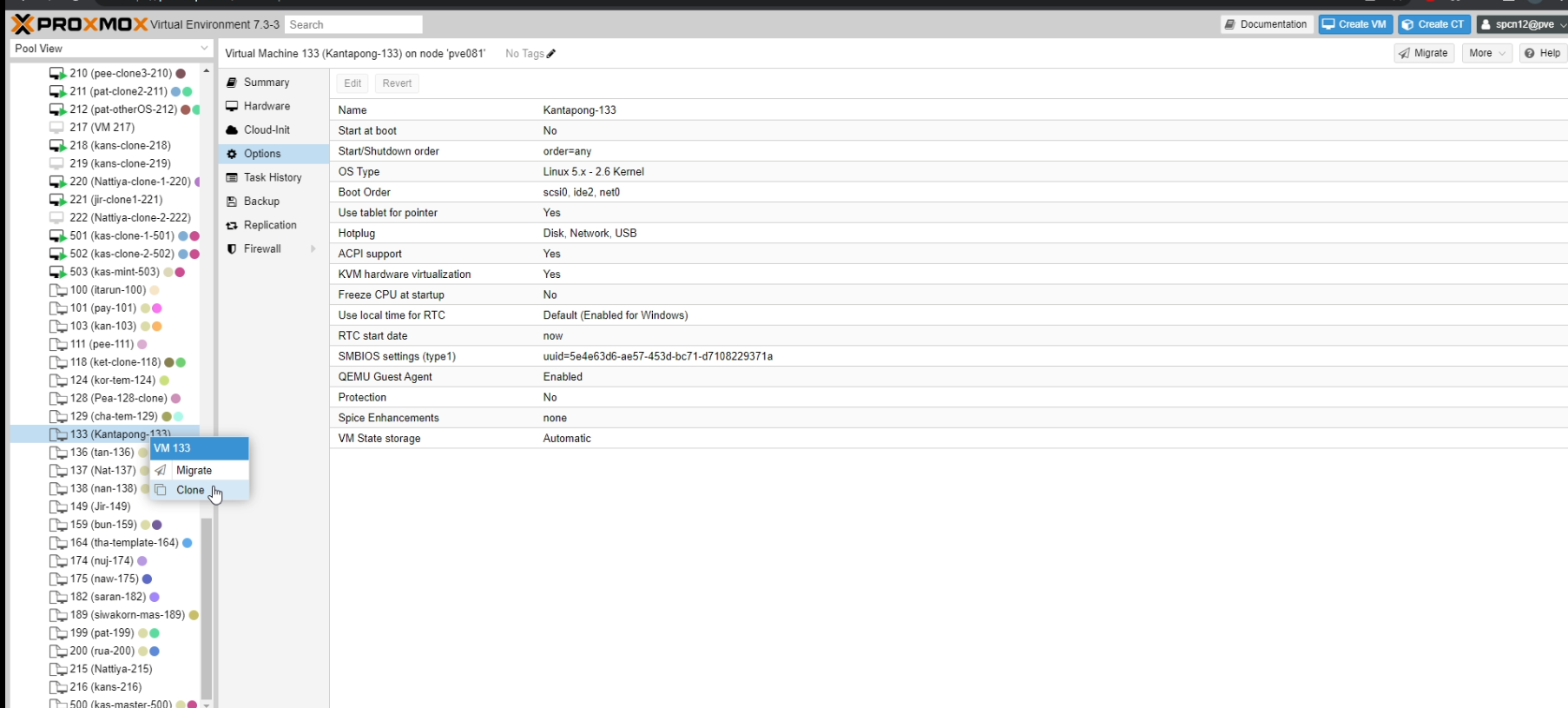Open the Firewall shield icon

pyautogui.click(x=232, y=249)
